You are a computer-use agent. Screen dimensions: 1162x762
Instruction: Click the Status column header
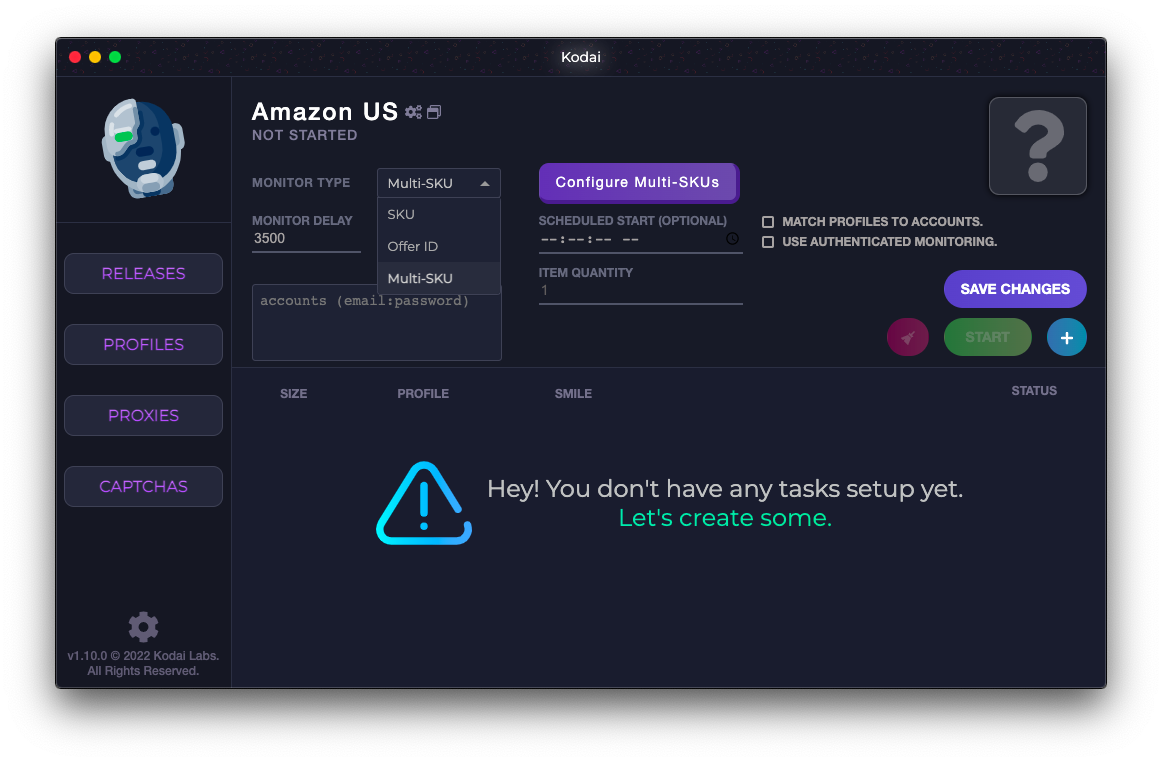click(x=1034, y=391)
